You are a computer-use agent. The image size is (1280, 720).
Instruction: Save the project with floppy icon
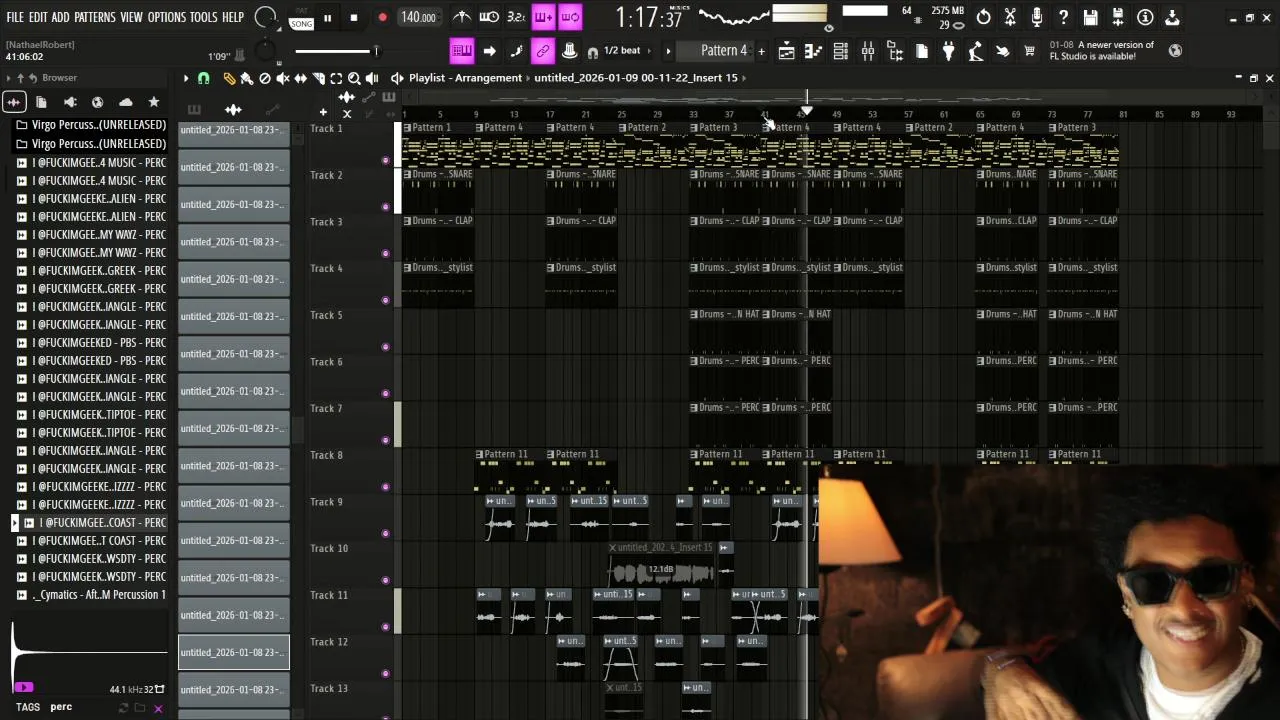point(1091,17)
